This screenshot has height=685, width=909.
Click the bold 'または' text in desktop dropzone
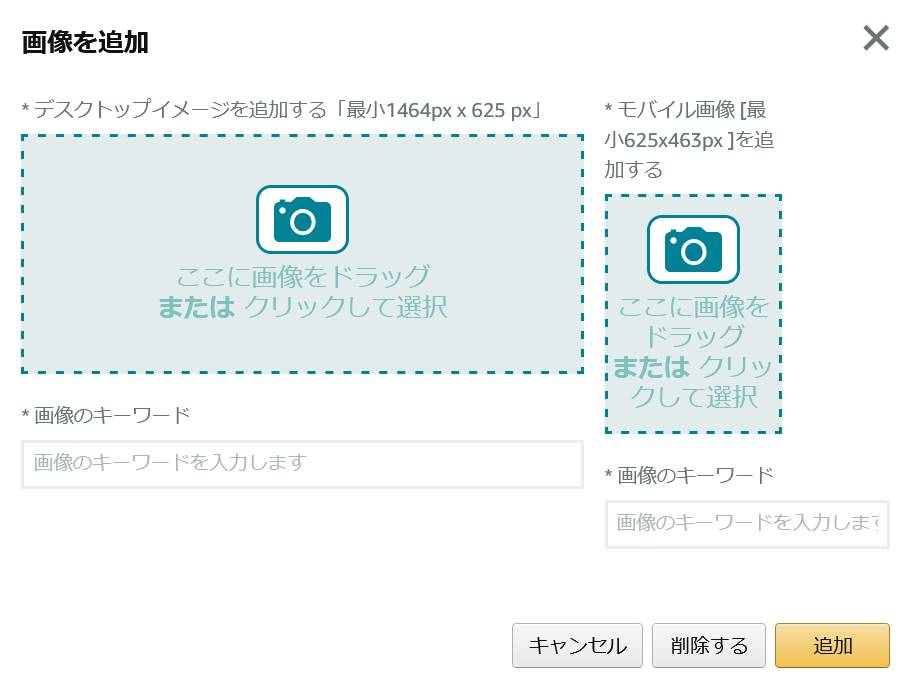coord(197,307)
